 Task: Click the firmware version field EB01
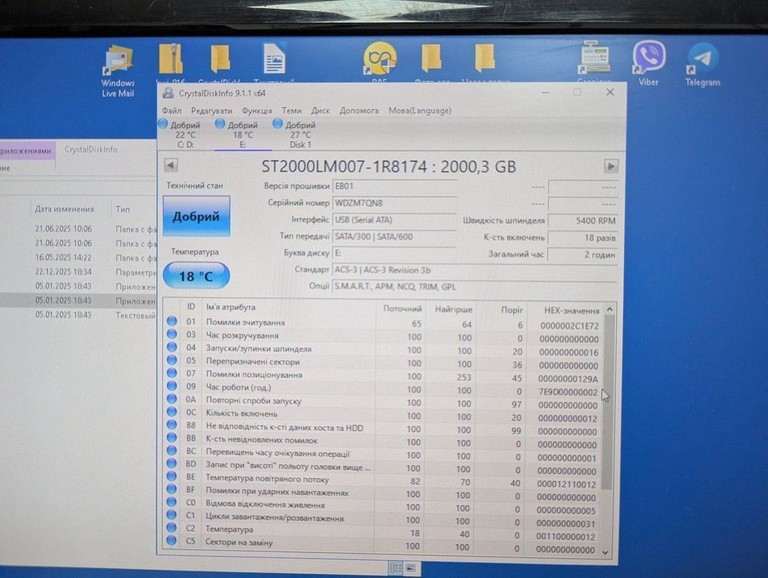coord(395,186)
